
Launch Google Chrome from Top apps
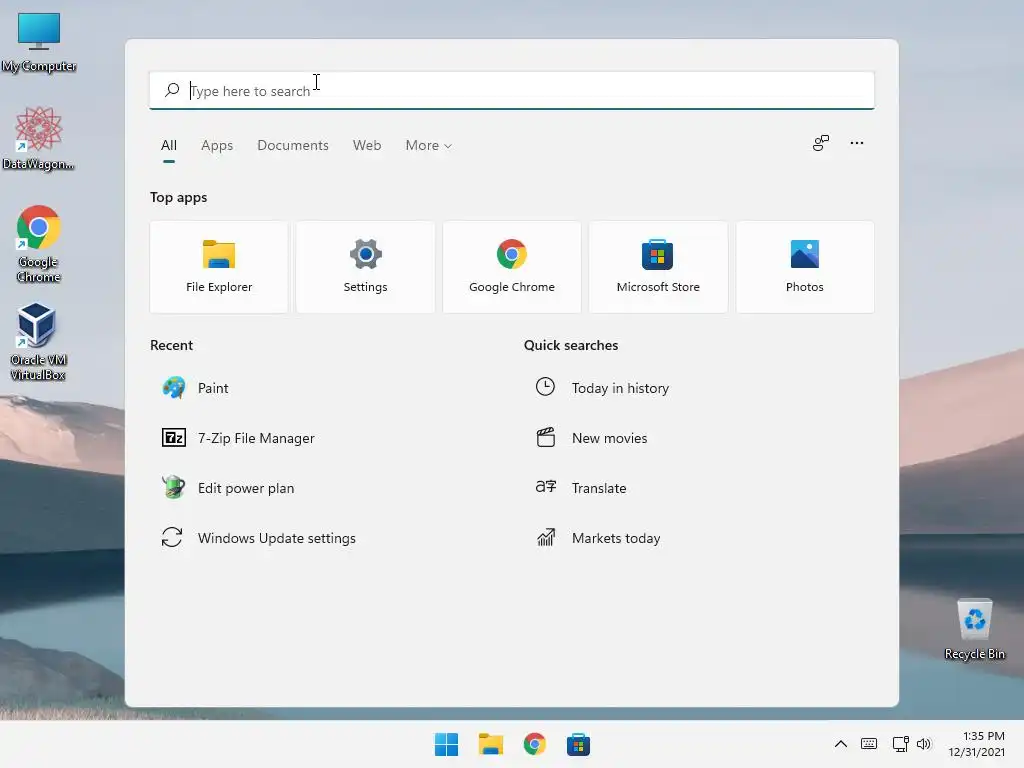pos(511,267)
